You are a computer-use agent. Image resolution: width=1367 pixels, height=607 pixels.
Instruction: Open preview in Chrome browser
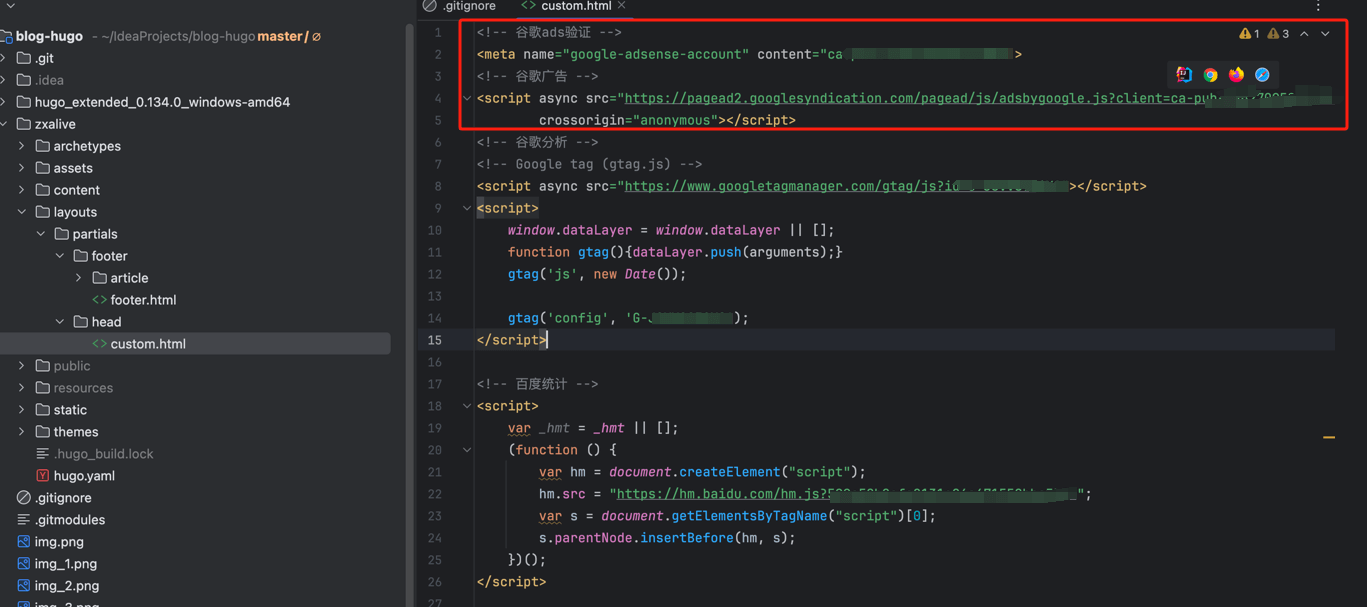[1210, 75]
